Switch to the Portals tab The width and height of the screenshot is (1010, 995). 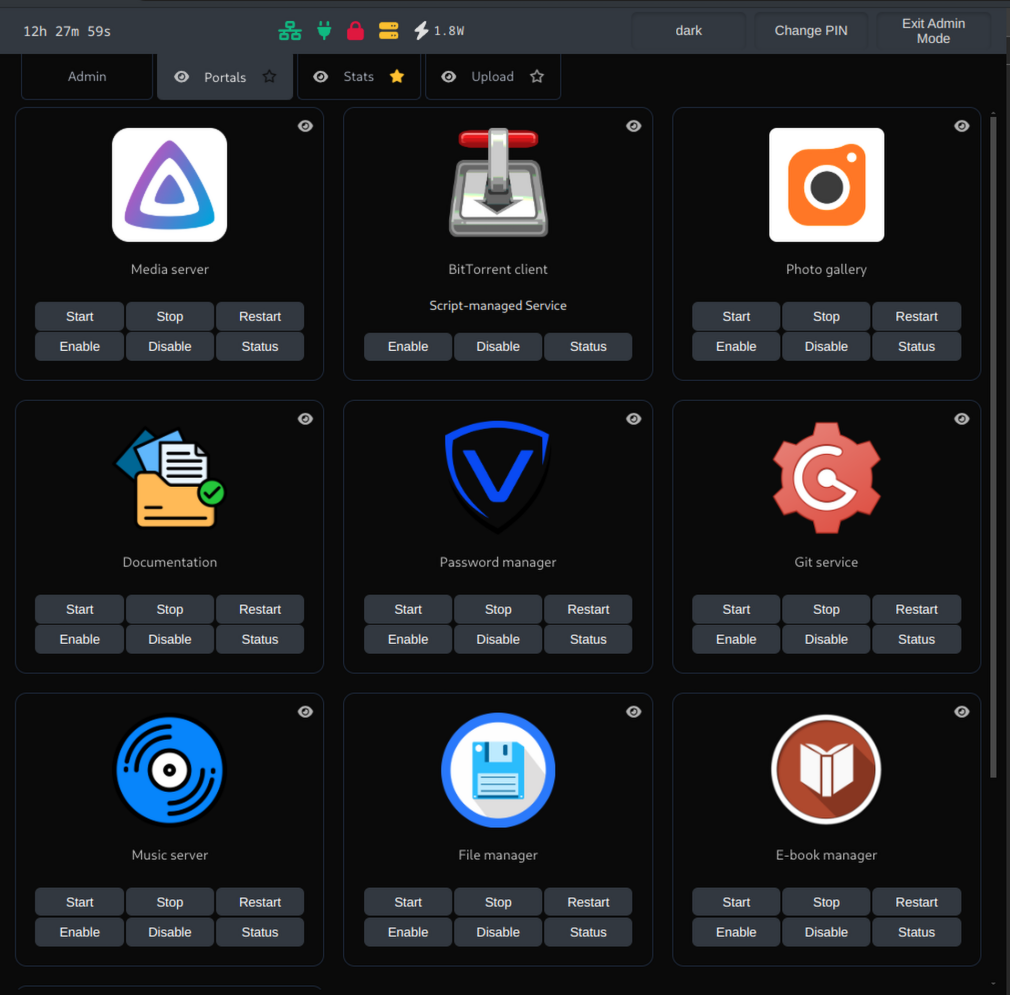pyautogui.click(x=225, y=77)
